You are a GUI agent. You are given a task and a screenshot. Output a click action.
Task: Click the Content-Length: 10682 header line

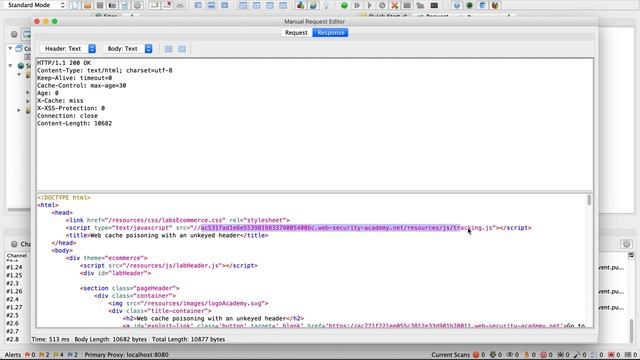[74, 123]
